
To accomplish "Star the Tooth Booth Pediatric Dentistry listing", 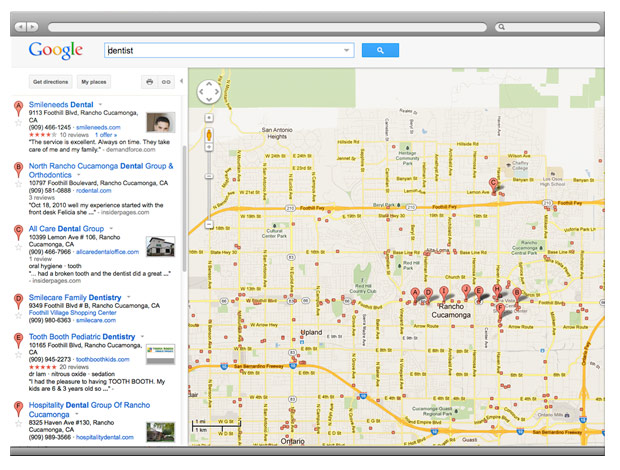I will pos(17,356).
